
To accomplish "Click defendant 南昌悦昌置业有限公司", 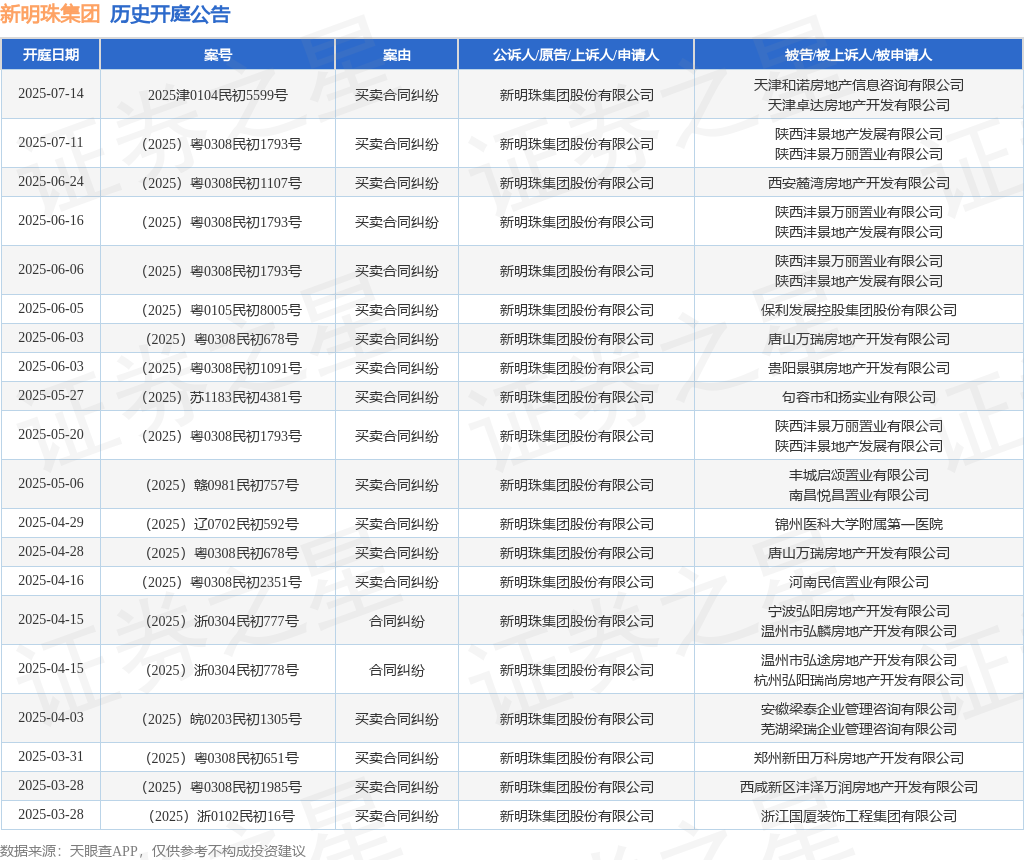I will pyautogui.click(x=858, y=495).
